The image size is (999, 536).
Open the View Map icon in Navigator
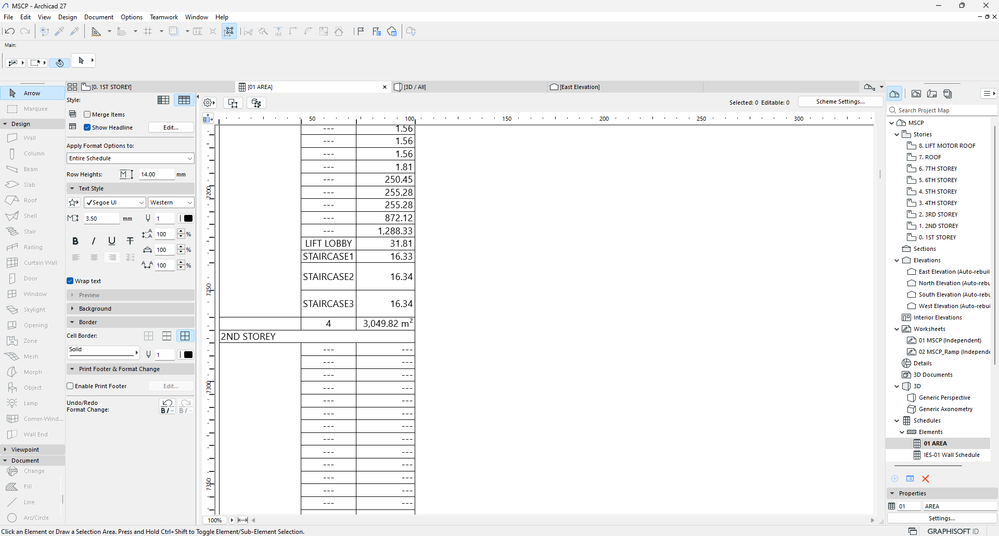(916, 94)
